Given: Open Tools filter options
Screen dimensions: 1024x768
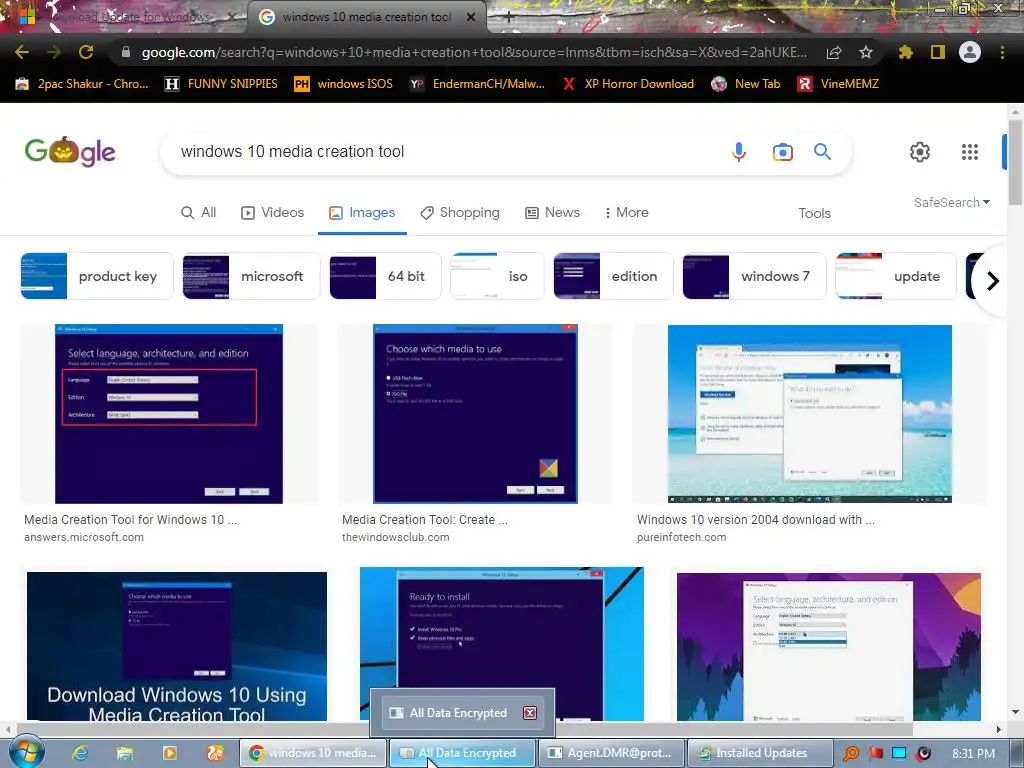Looking at the screenshot, I should pos(814,213).
